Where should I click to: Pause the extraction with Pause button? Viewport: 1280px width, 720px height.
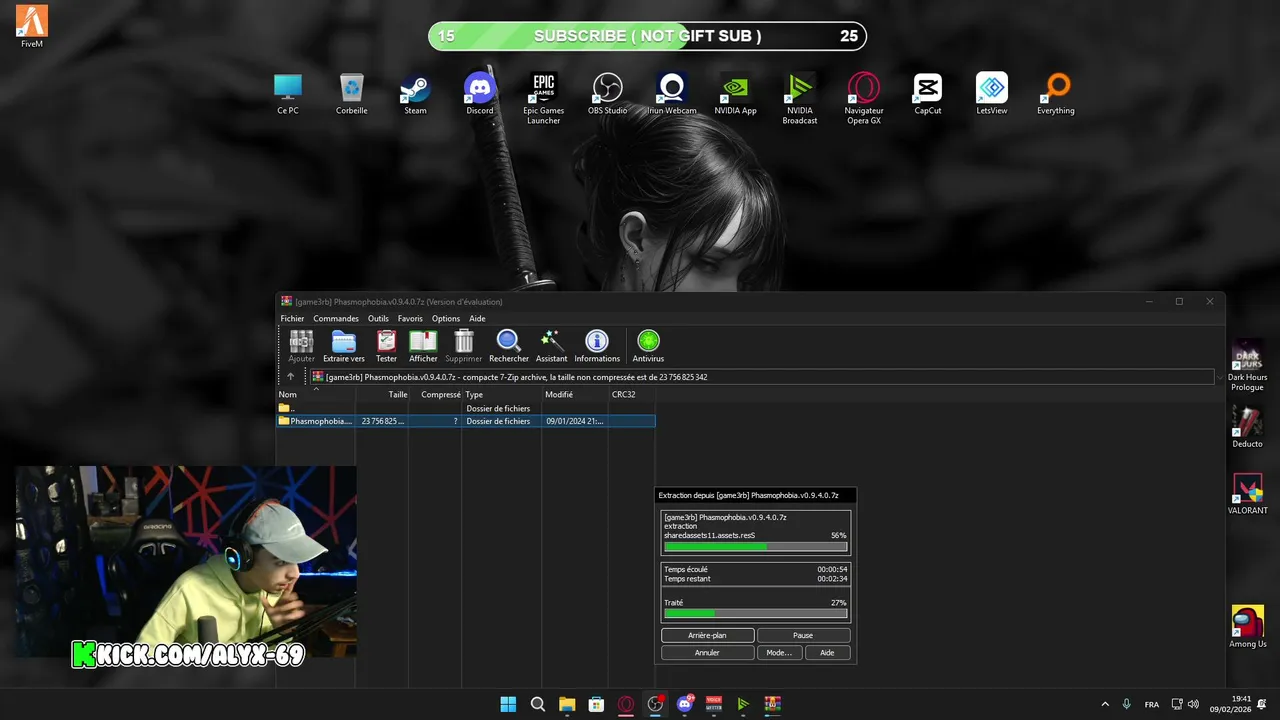(x=803, y=635)
